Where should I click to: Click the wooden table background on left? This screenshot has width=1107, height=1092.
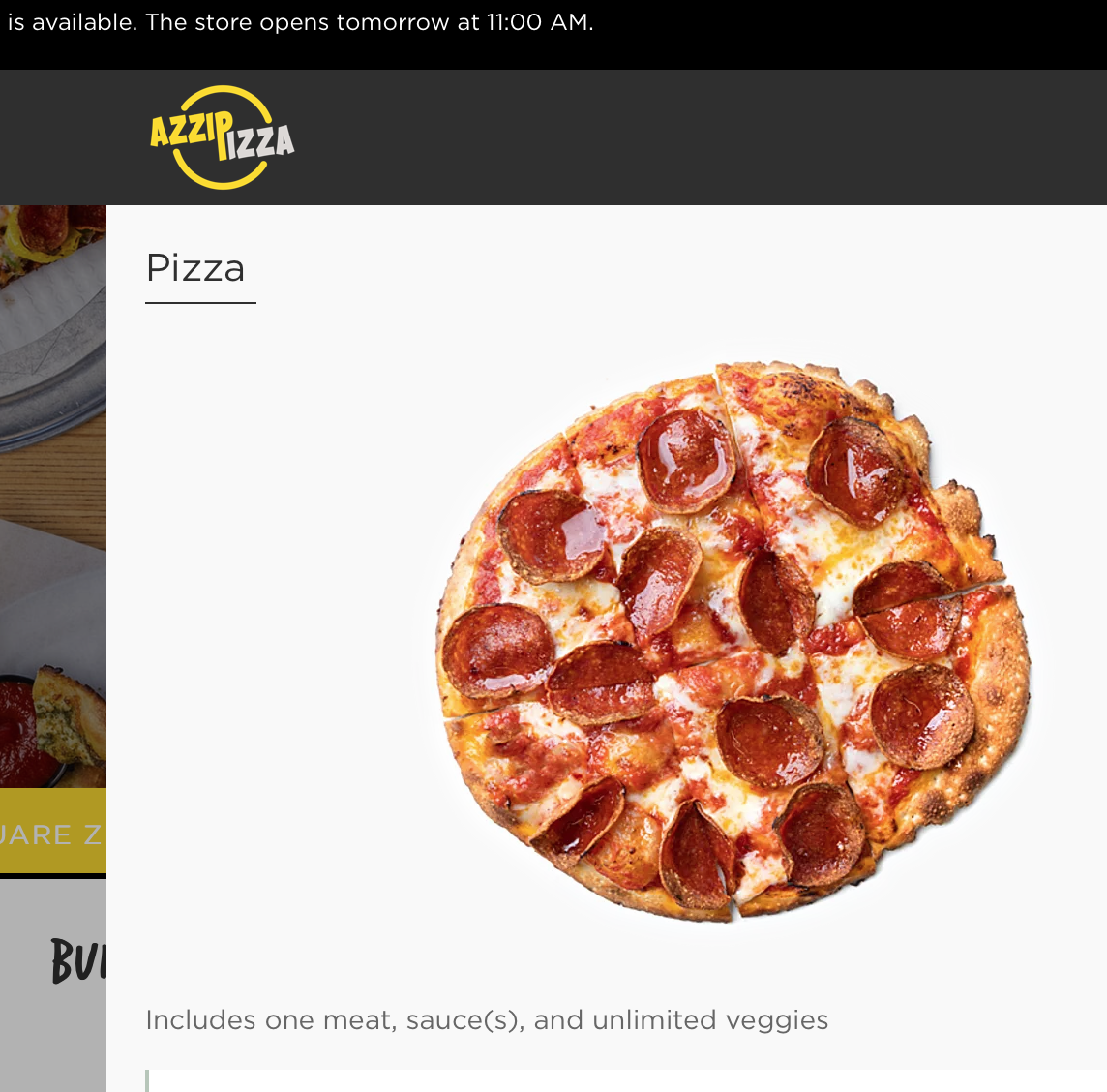click(53, 487)
